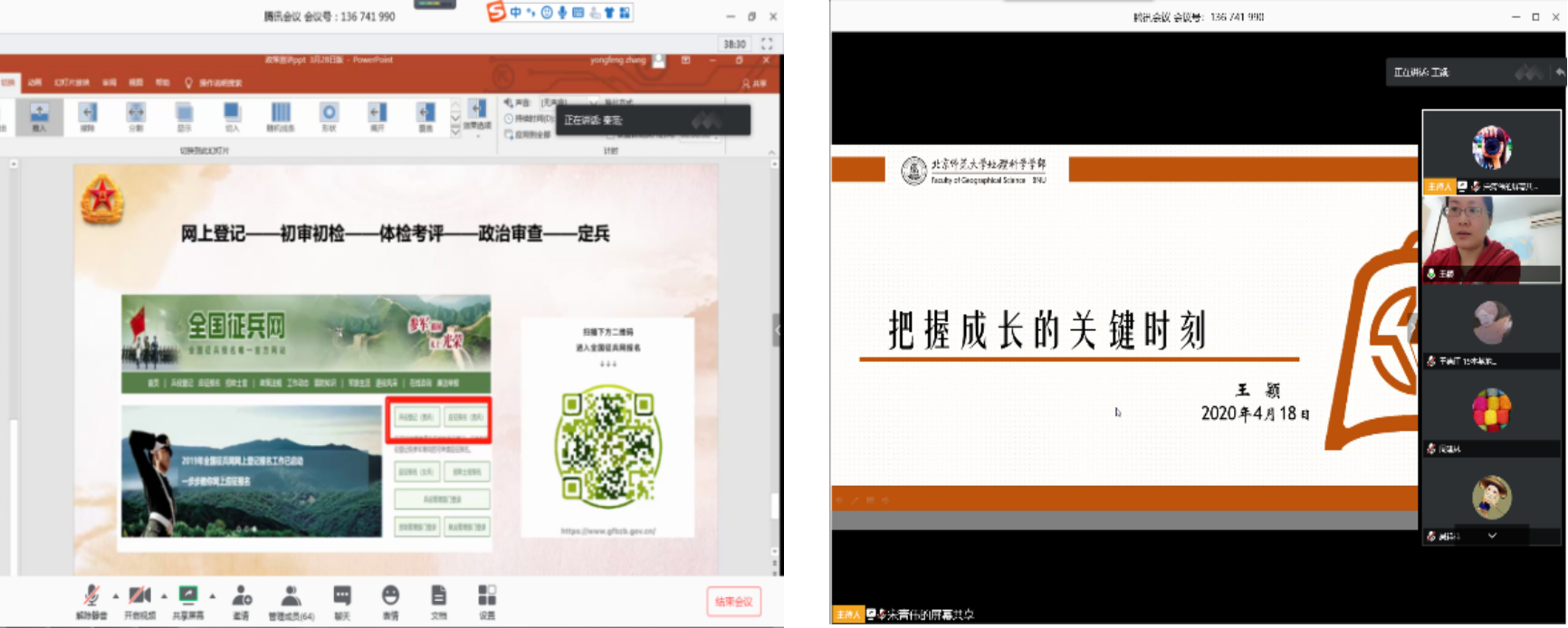The width and height of the screenshot is (1568, 628).
Task: Turn on the camera video
Action: [x=139, y=597]
